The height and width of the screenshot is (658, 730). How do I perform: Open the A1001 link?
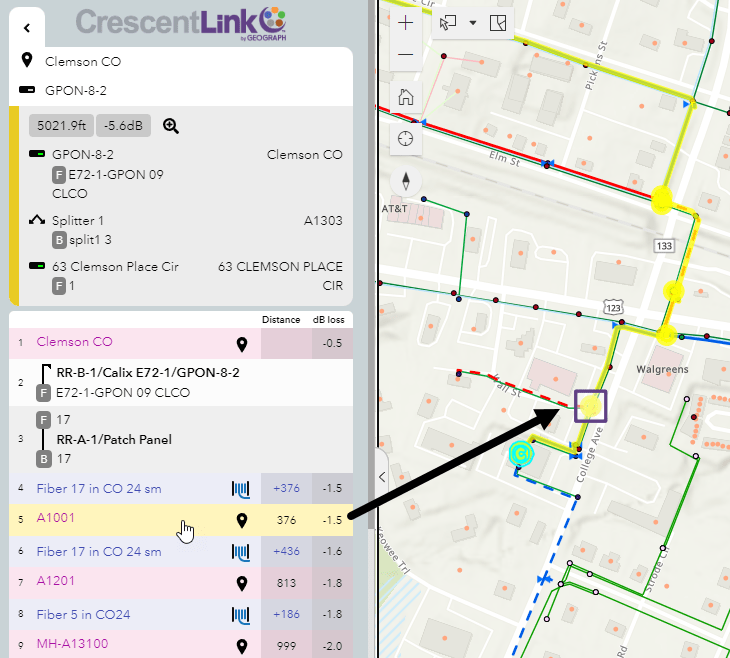pos(55,518)
